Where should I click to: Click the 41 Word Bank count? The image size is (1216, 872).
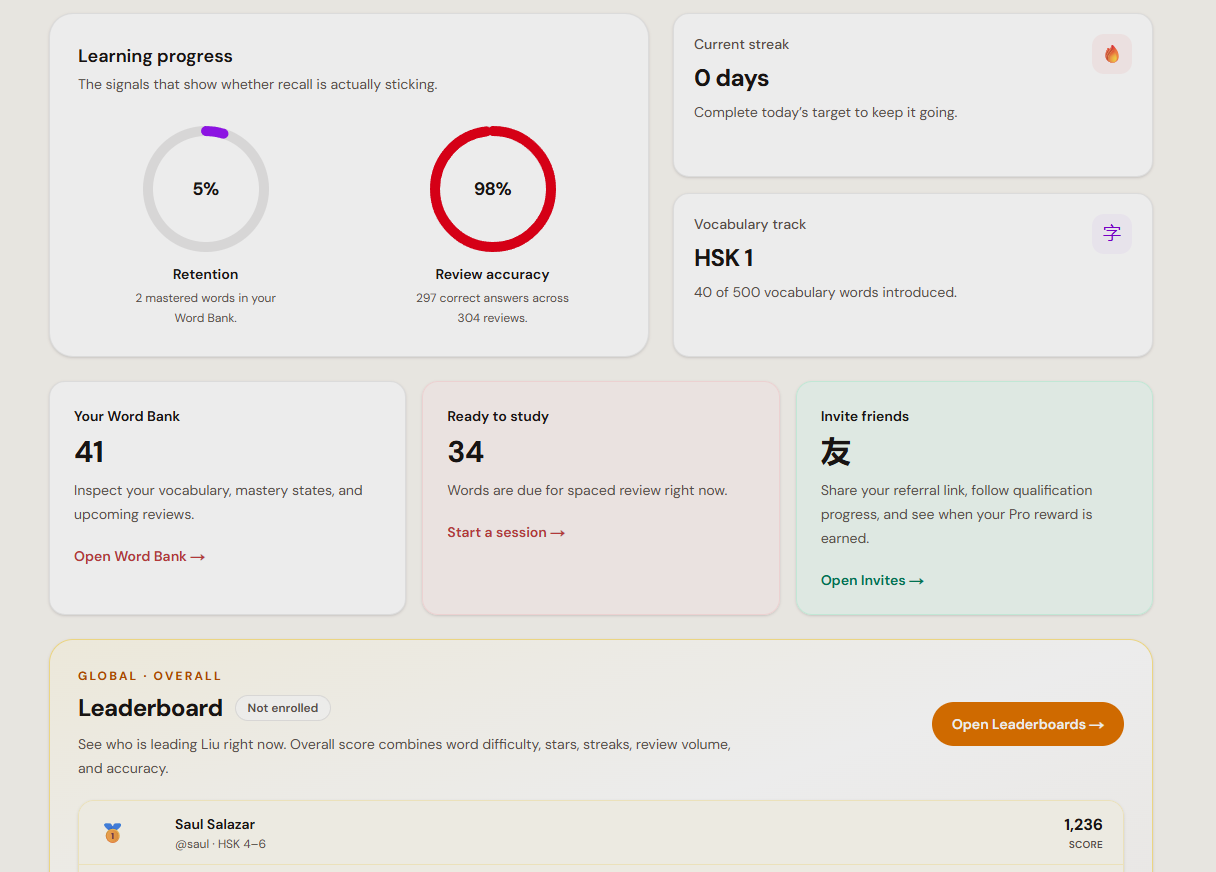(x=89, y=452)
